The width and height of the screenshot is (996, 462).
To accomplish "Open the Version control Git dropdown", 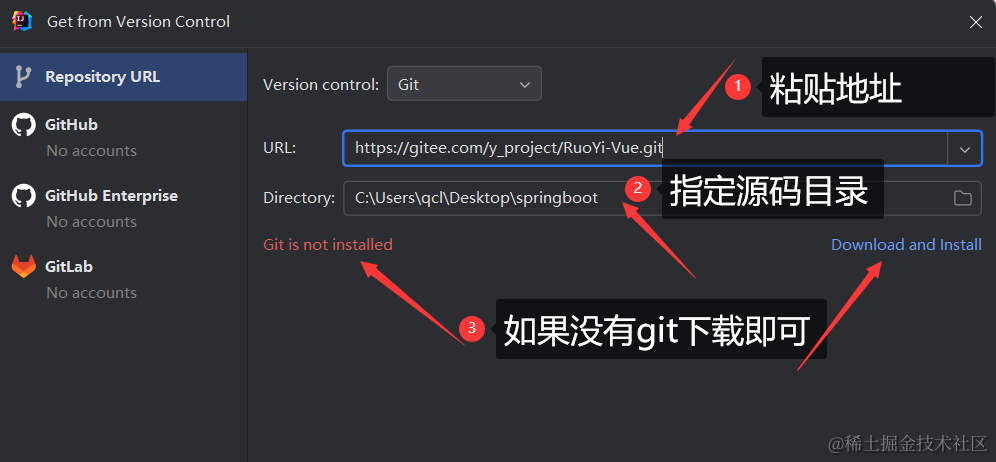I will coord(464,84).
